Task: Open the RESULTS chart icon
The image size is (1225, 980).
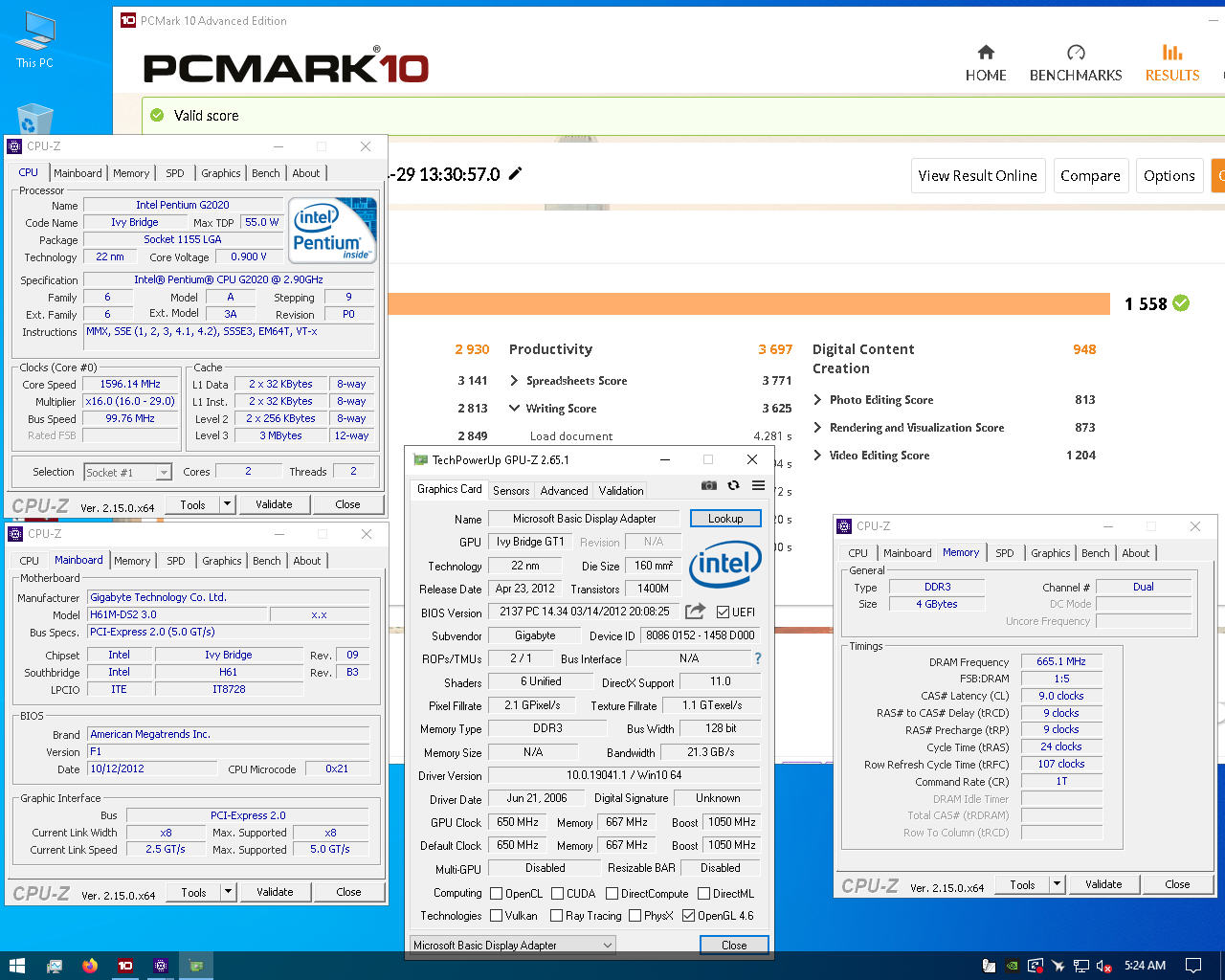Action: [1172, 52]
